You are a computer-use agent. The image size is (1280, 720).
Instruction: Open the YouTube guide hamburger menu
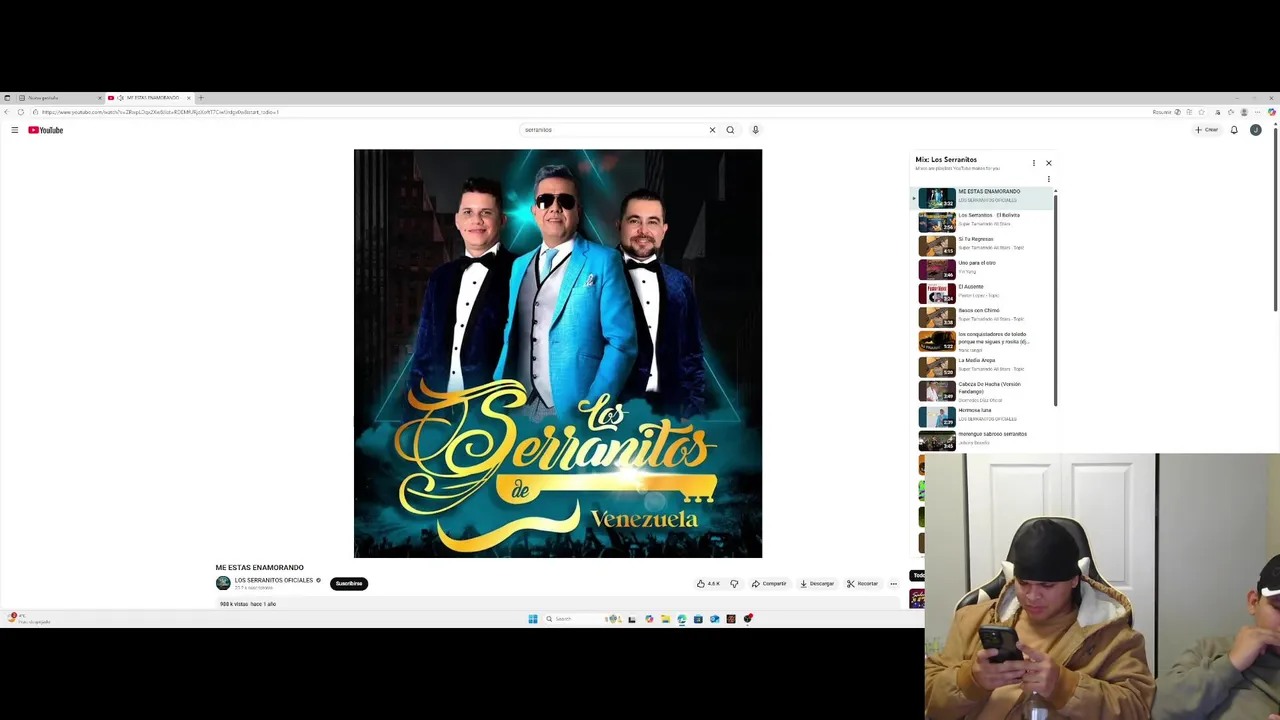tap(15, 130)
